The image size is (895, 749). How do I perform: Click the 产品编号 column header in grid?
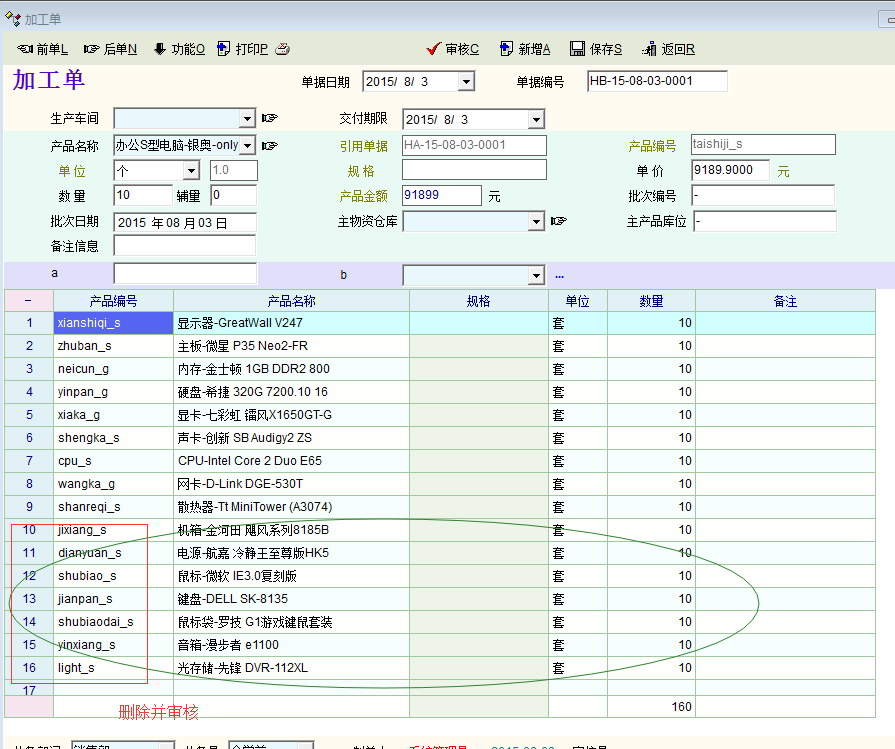pyautogui.click(x=113, y=301)
